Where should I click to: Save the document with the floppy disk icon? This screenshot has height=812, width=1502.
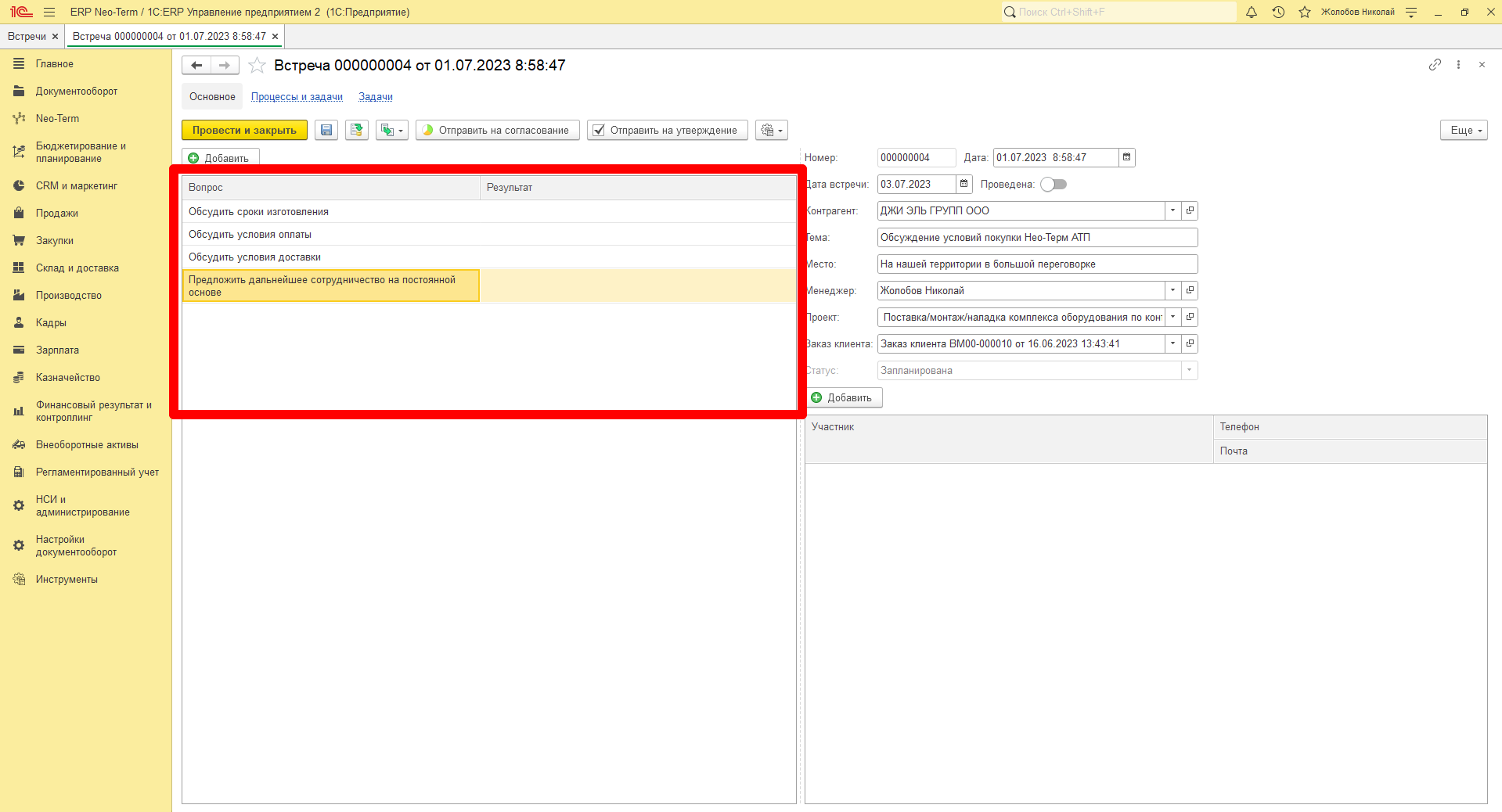coord(326,130)
